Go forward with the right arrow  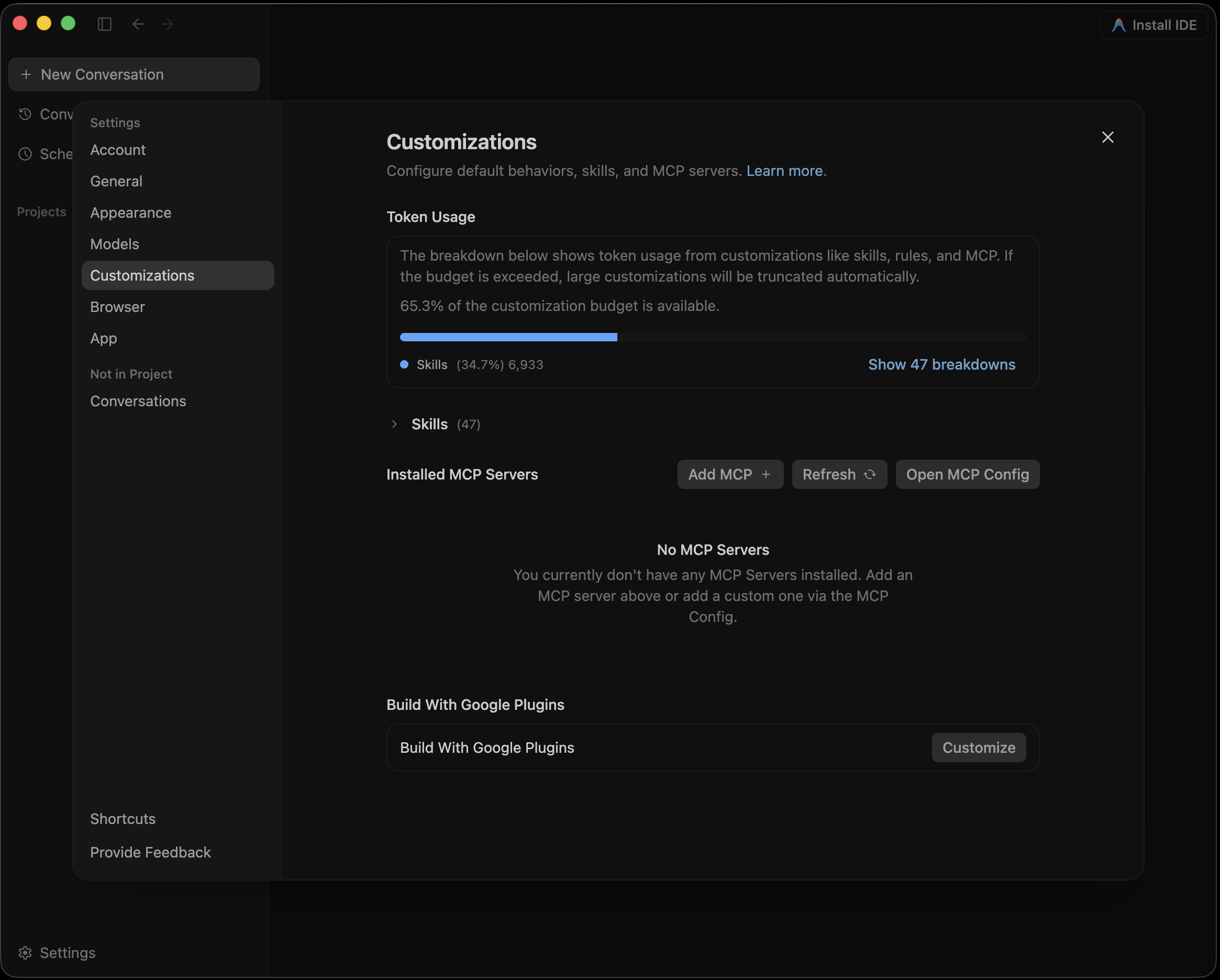(168, 24)
